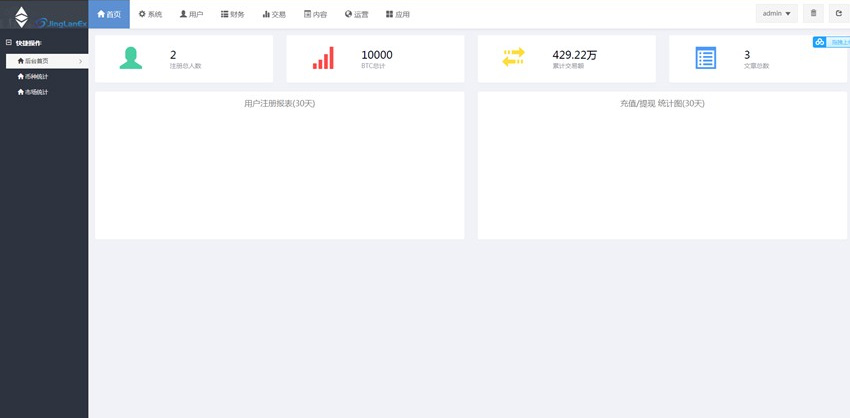Open the 财务 finance menu
Viewport: 850px width, 418px height.
click(x=233, y=14)
